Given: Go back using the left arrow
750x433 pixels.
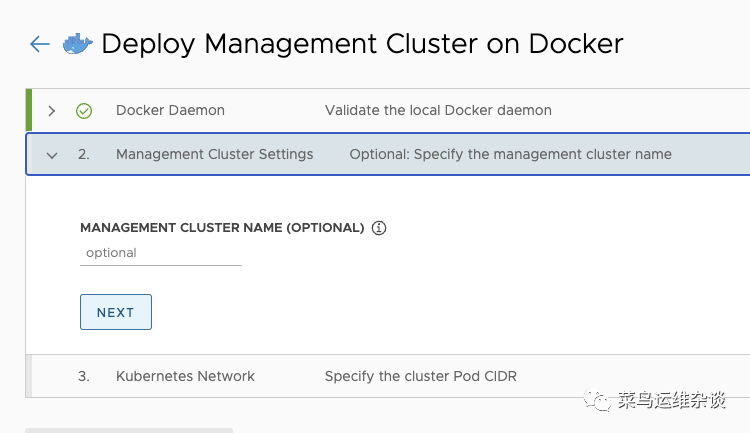Looking at the screenshot, I should click(x=40, y=44).
